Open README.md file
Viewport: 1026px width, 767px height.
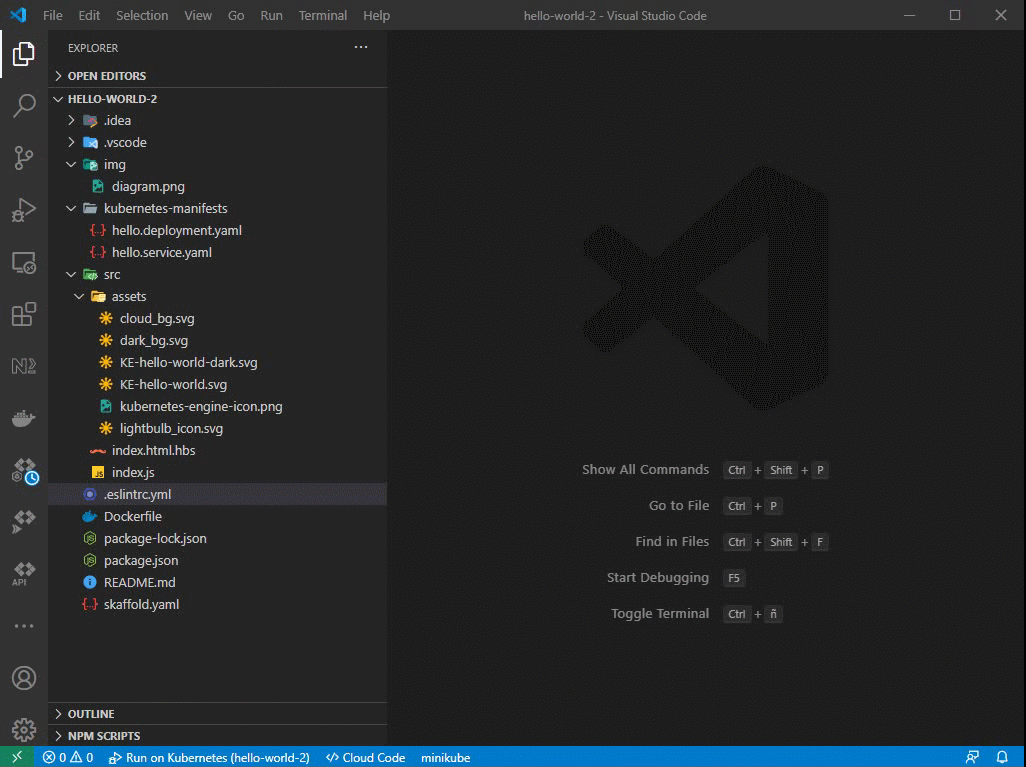[217, 582]
